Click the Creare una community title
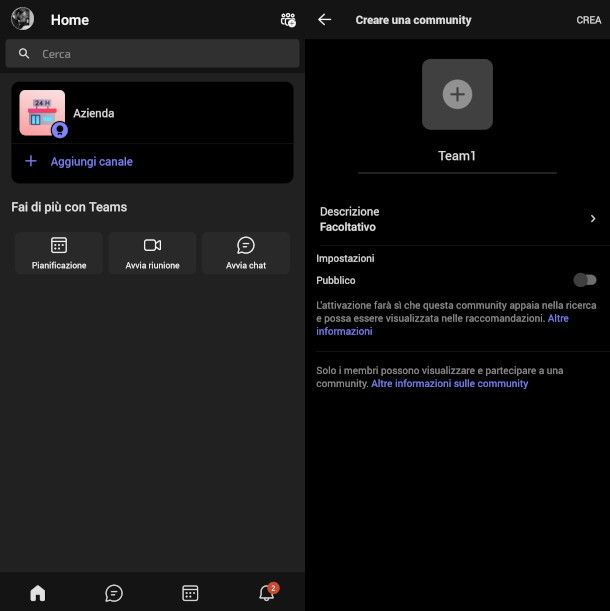610x611 pixels. [x=413, y=20]
